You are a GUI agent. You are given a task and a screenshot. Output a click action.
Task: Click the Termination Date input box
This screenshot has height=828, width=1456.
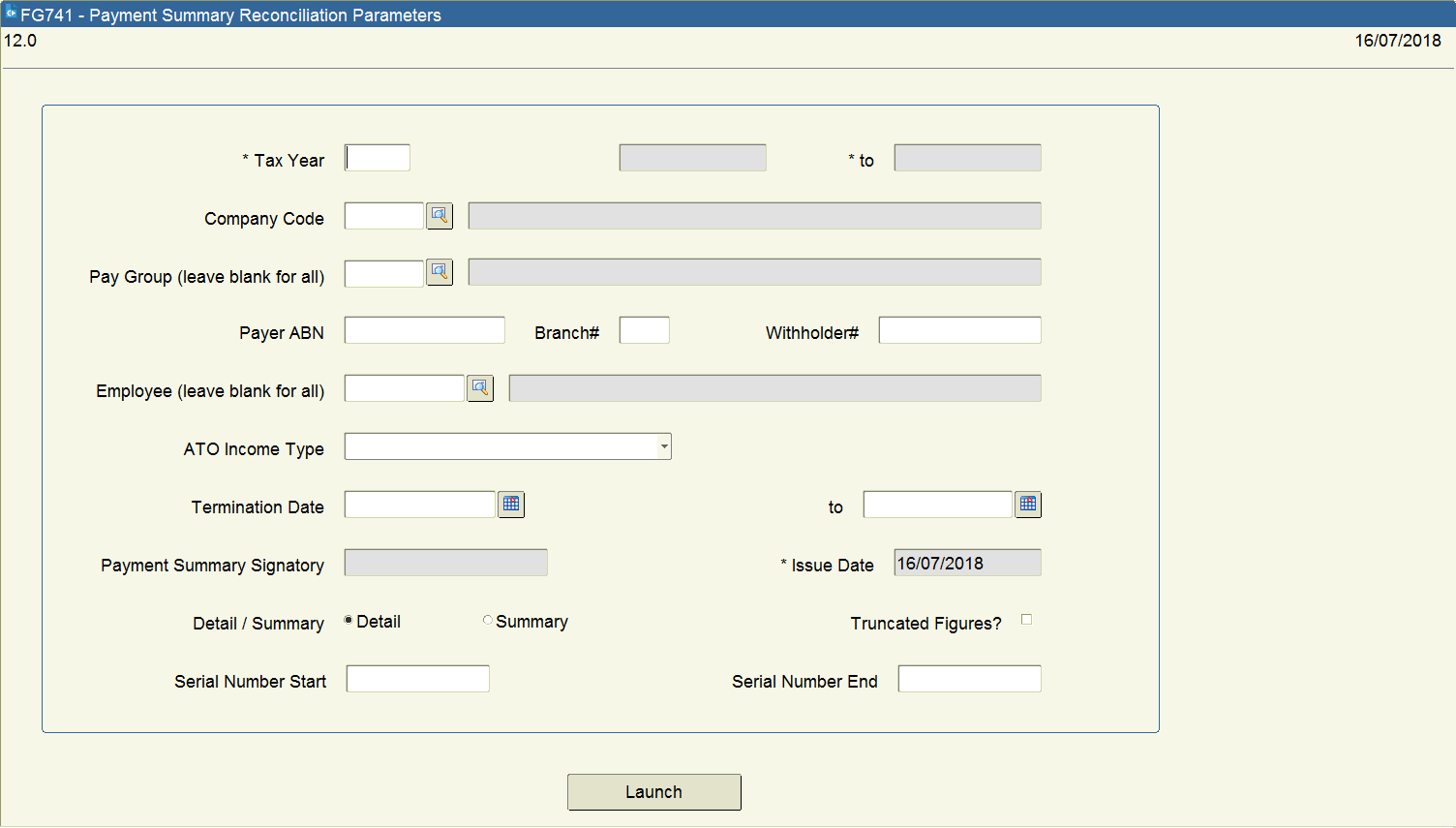click(x=420, y=504)
